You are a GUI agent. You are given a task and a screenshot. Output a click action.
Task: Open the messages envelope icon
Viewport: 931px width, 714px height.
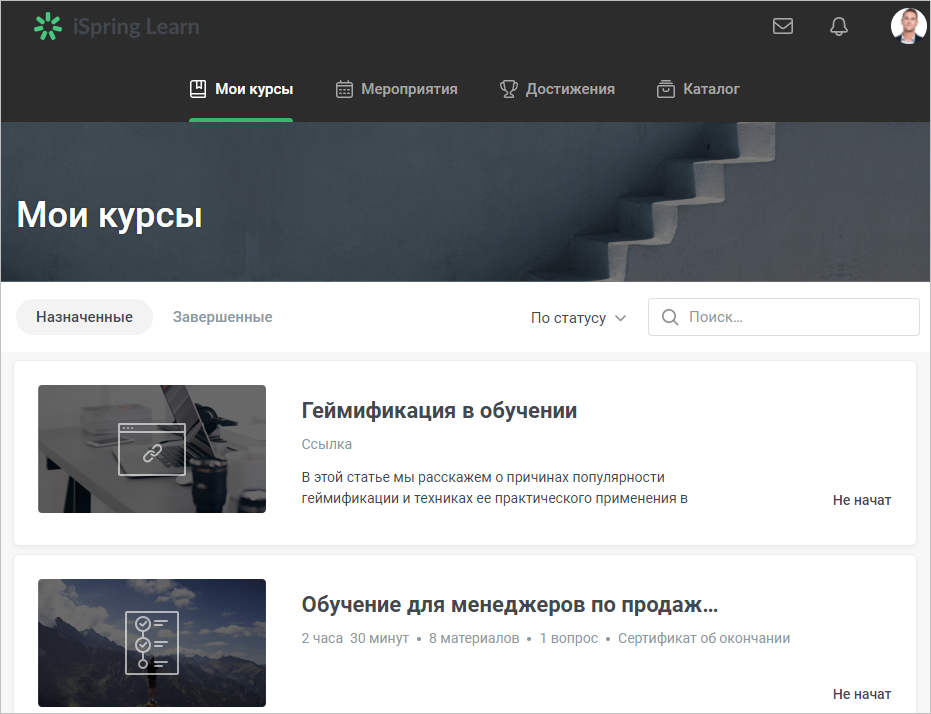(783, 26)
